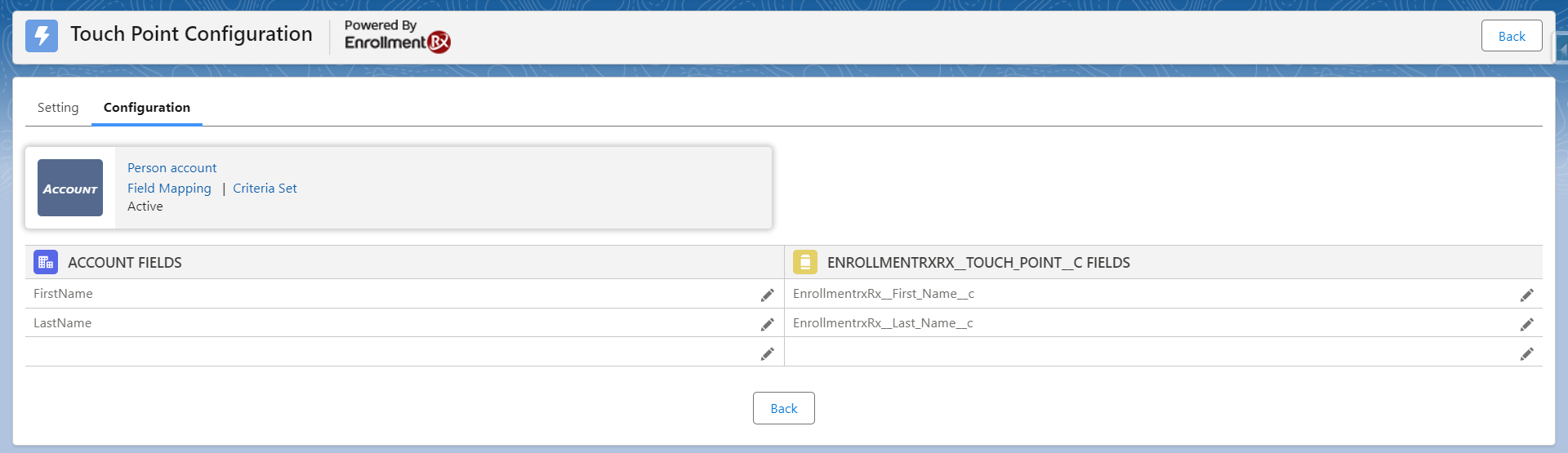The width and height of the screenshot is (1568, 453).
Task: Edit EnrollmentrxRx__Last_Name__c with its pencil icon
Action: coord(1526,324)
